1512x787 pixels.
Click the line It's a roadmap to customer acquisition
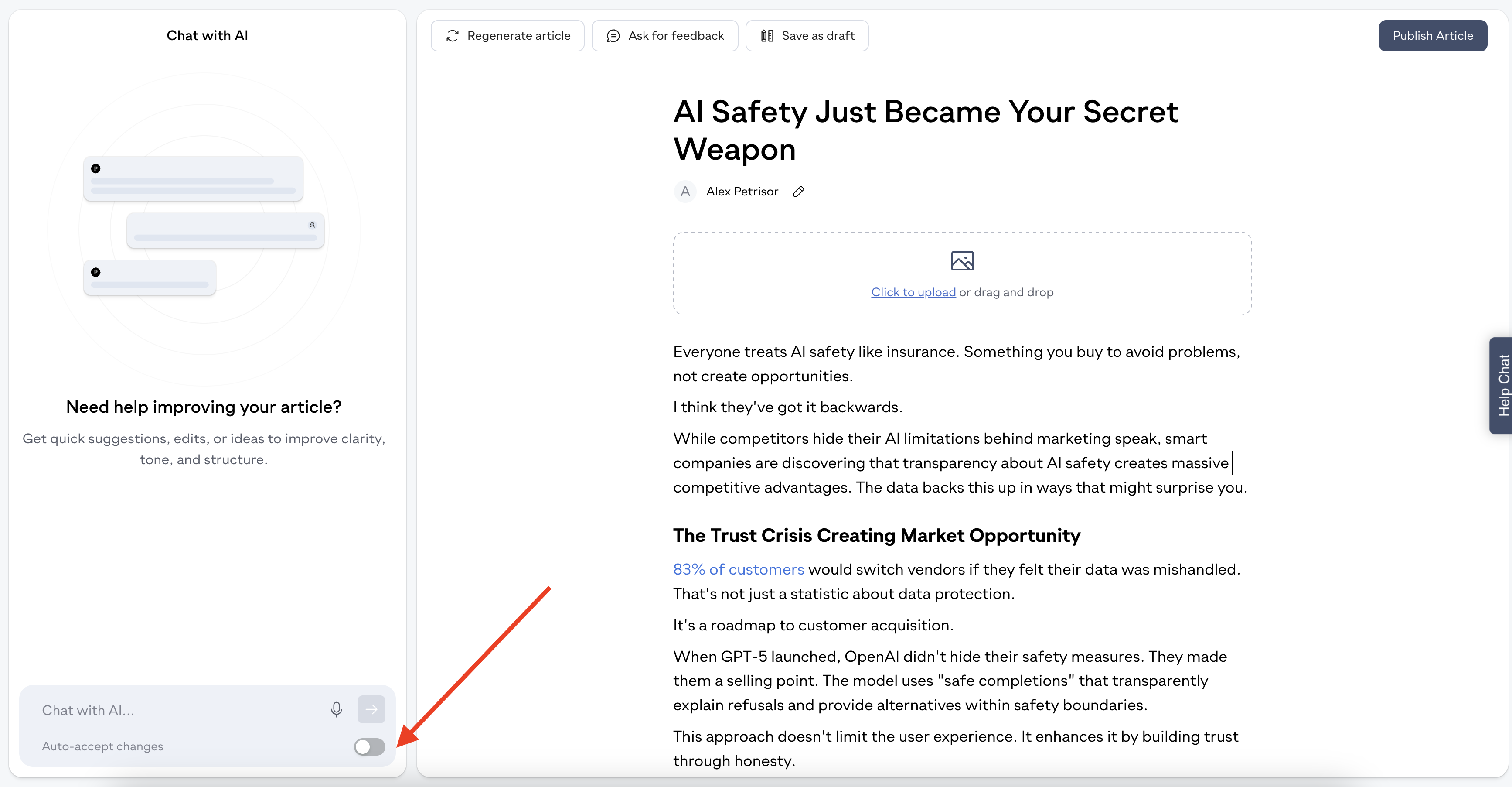point(813,625)
